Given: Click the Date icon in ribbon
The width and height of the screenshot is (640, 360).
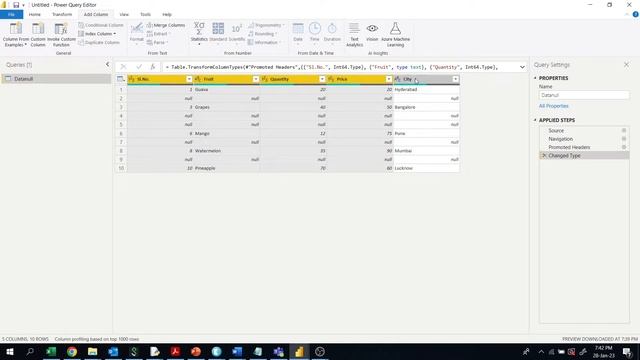Looking at the screenshot, I should pos(298,29).
